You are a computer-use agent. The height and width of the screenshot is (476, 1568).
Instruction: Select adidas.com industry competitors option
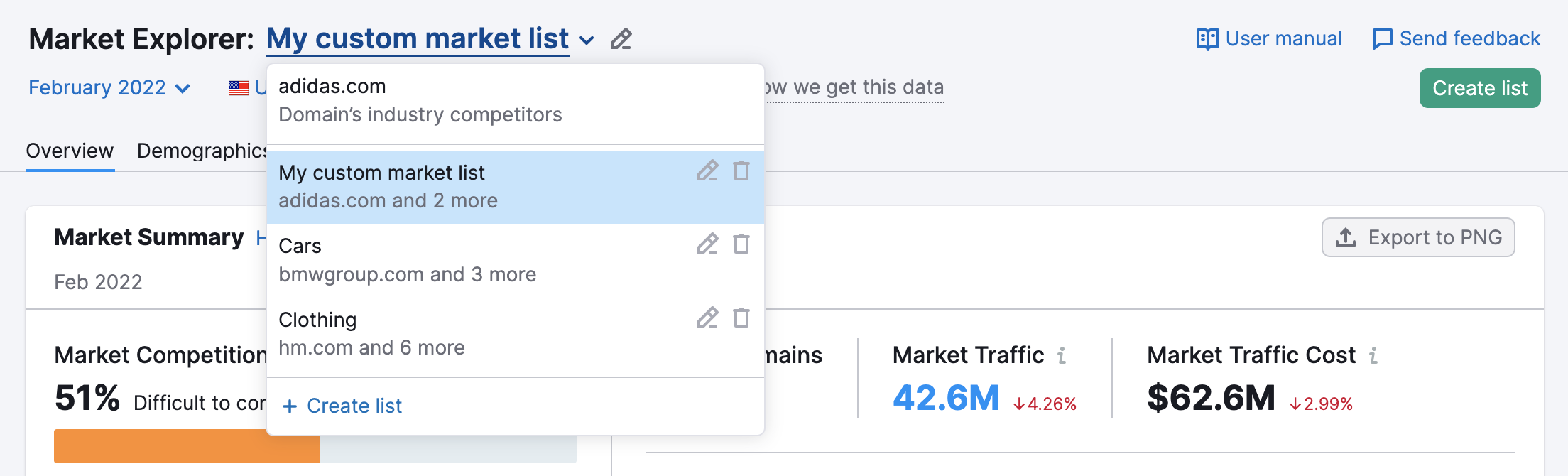(516, 101)
